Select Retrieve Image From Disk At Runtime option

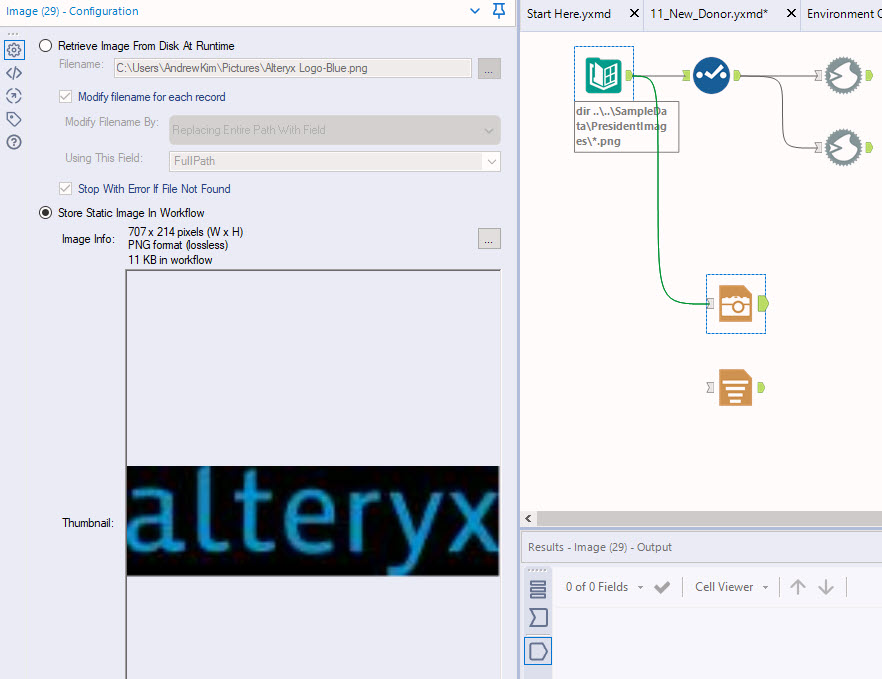(x=44, y=45)
